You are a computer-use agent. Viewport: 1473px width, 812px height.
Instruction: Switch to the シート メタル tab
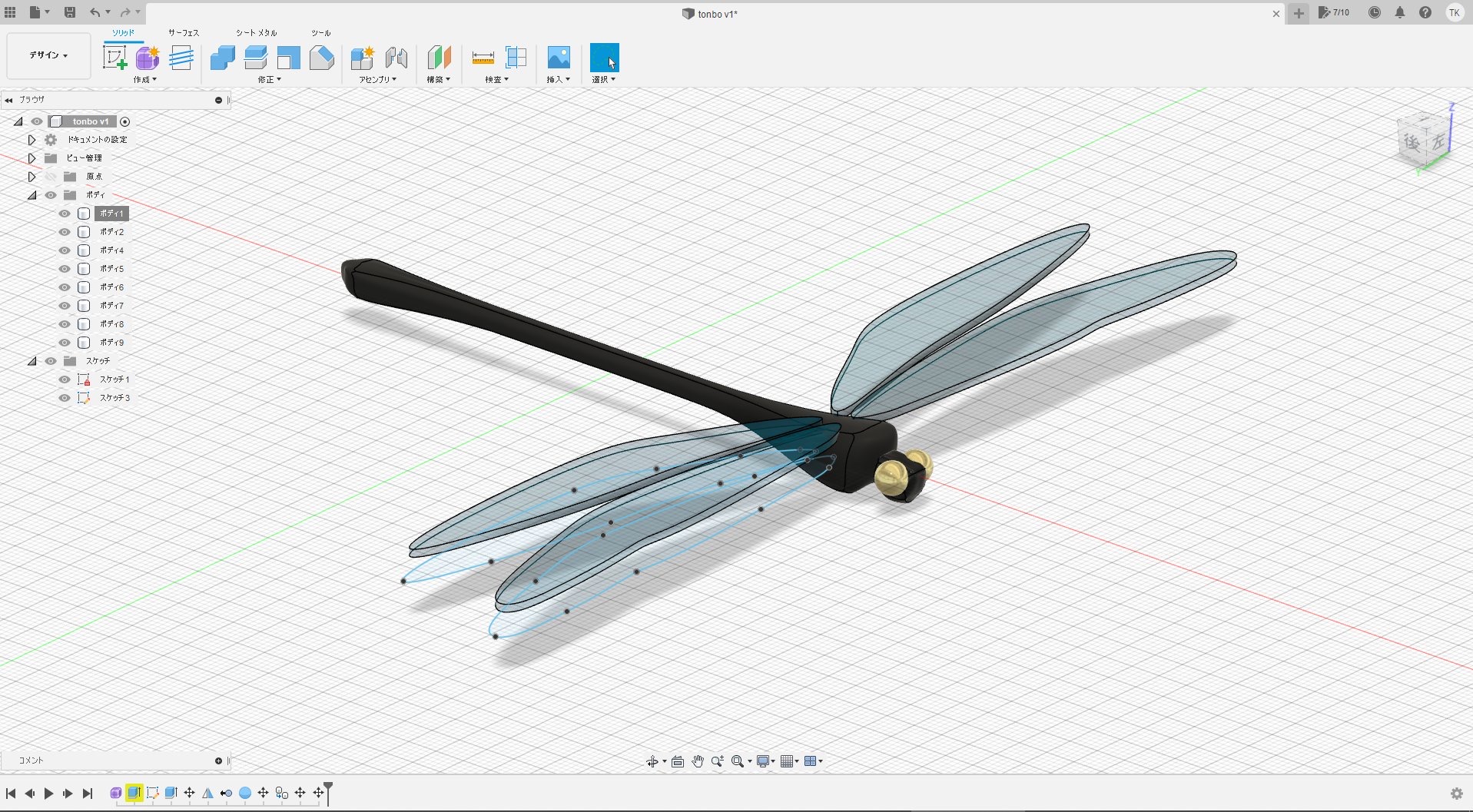click(256, 33)
